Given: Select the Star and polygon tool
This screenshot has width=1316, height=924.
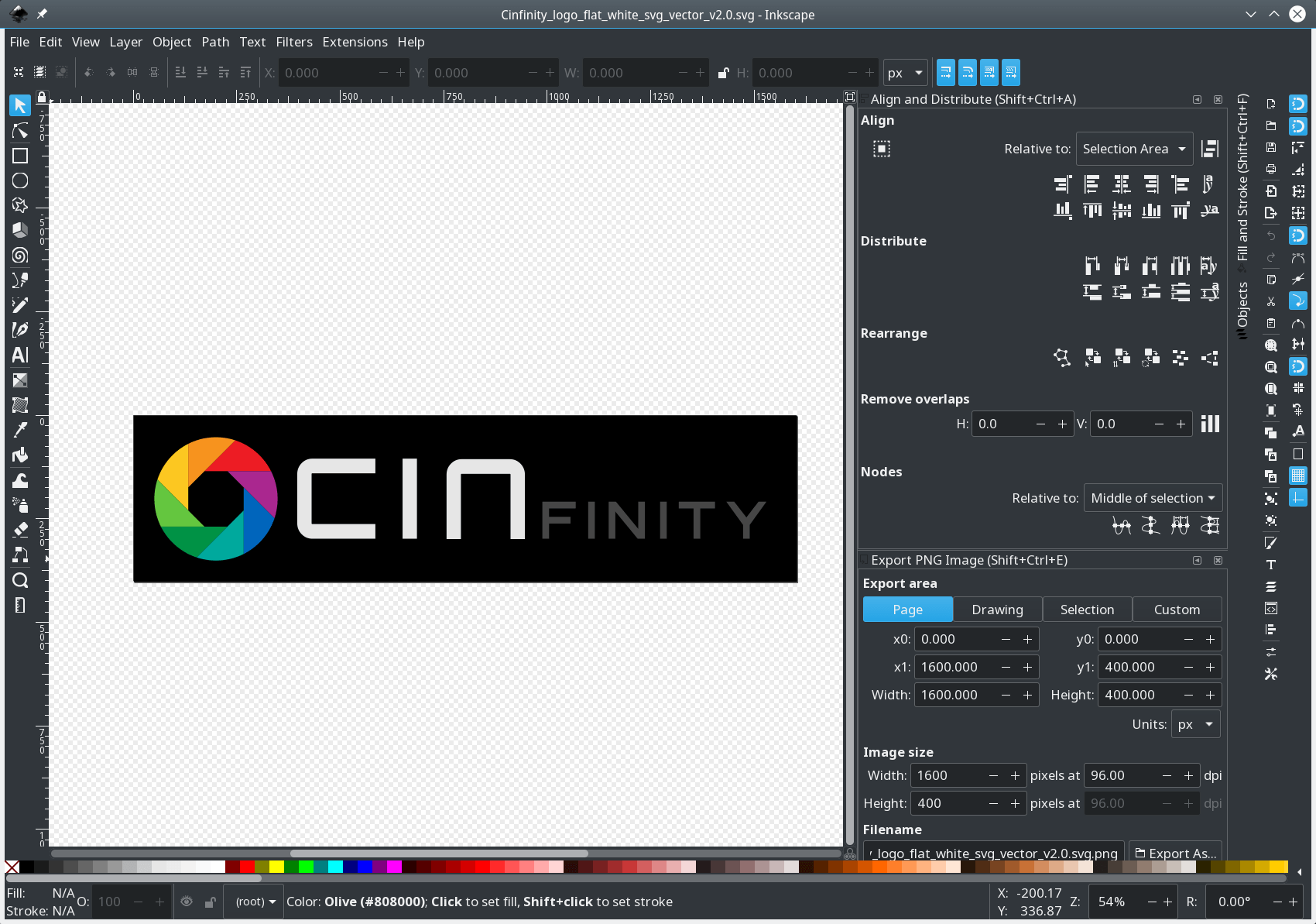Looking at the screenshot, I should (20, 205).
